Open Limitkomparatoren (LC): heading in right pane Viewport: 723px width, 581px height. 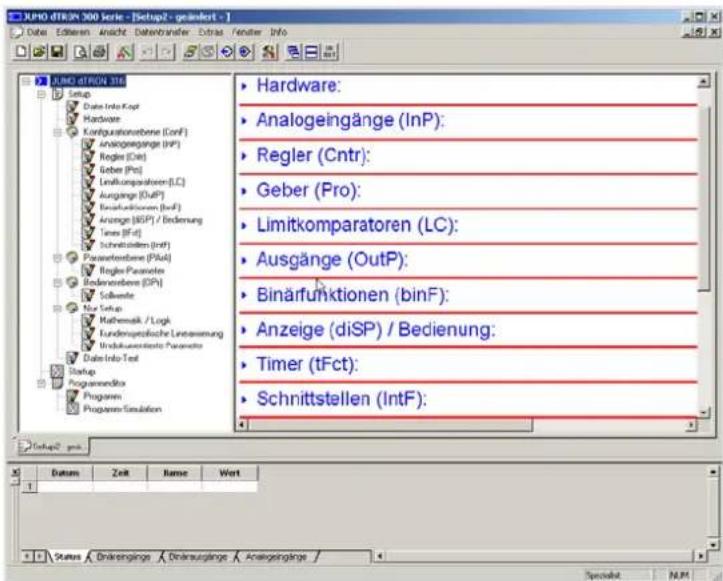coord(357,225)
